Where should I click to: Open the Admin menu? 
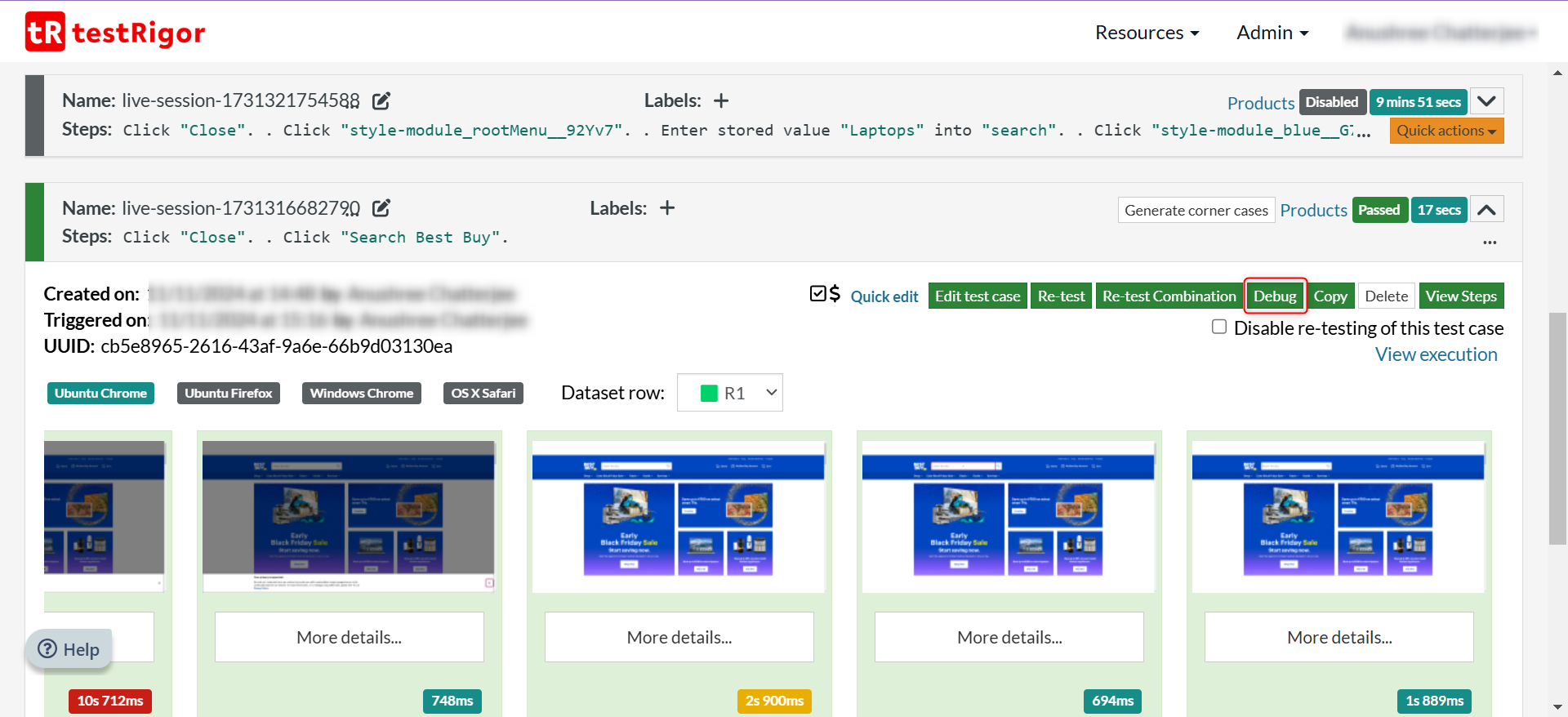click(1272, 33)
